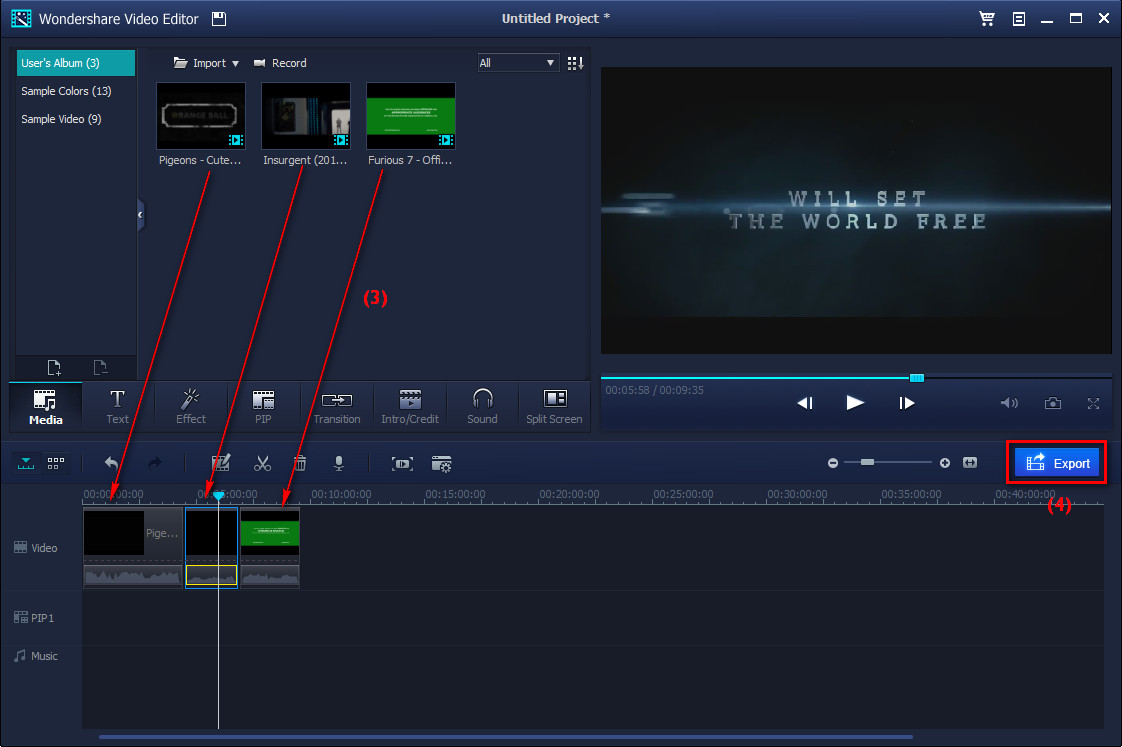1122x747 pixels.
Task: Click the Undo arrow icon
Action: (111, 463)
